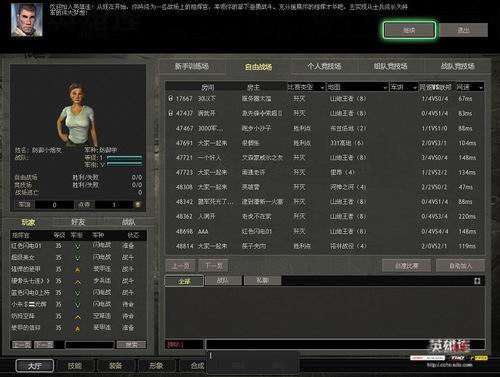The image size is (500, 377).
Task: Switch to the 战队竞技场 tab
Action: (x=457, y=66)
